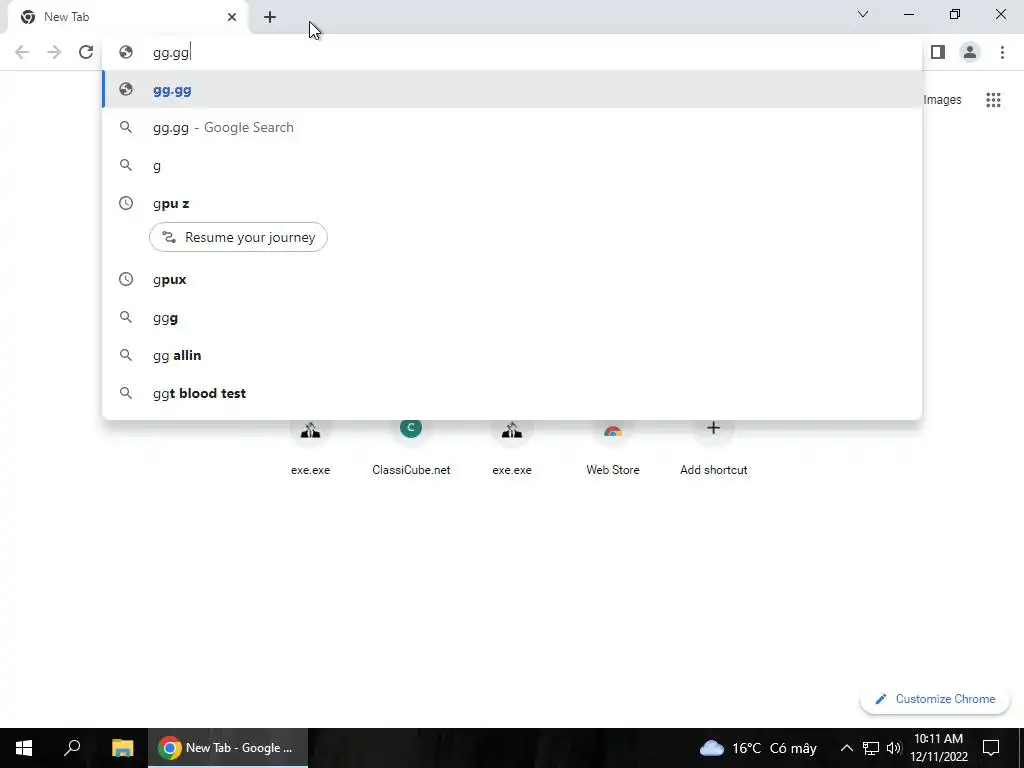
Task: Open the notification center icon
Action: [991, 748]
